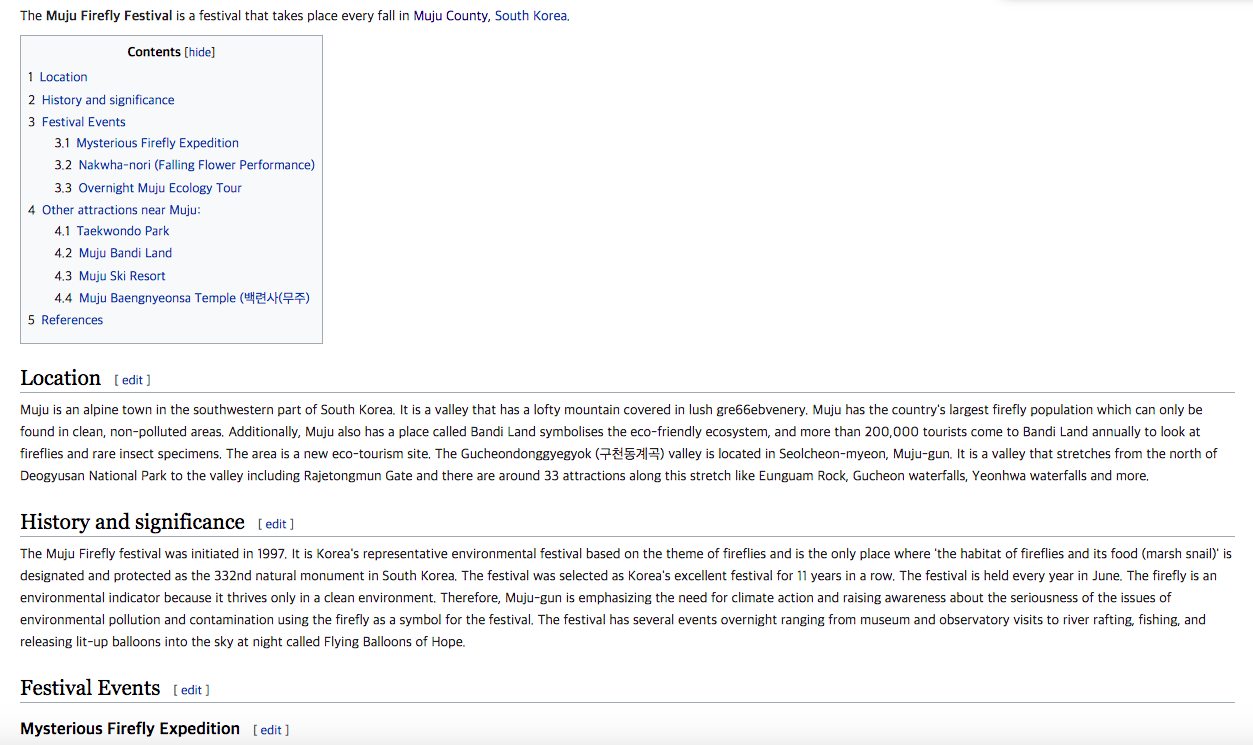
Task: Click the text Rajetongmun Gate
Action: (x=358, y=476)
